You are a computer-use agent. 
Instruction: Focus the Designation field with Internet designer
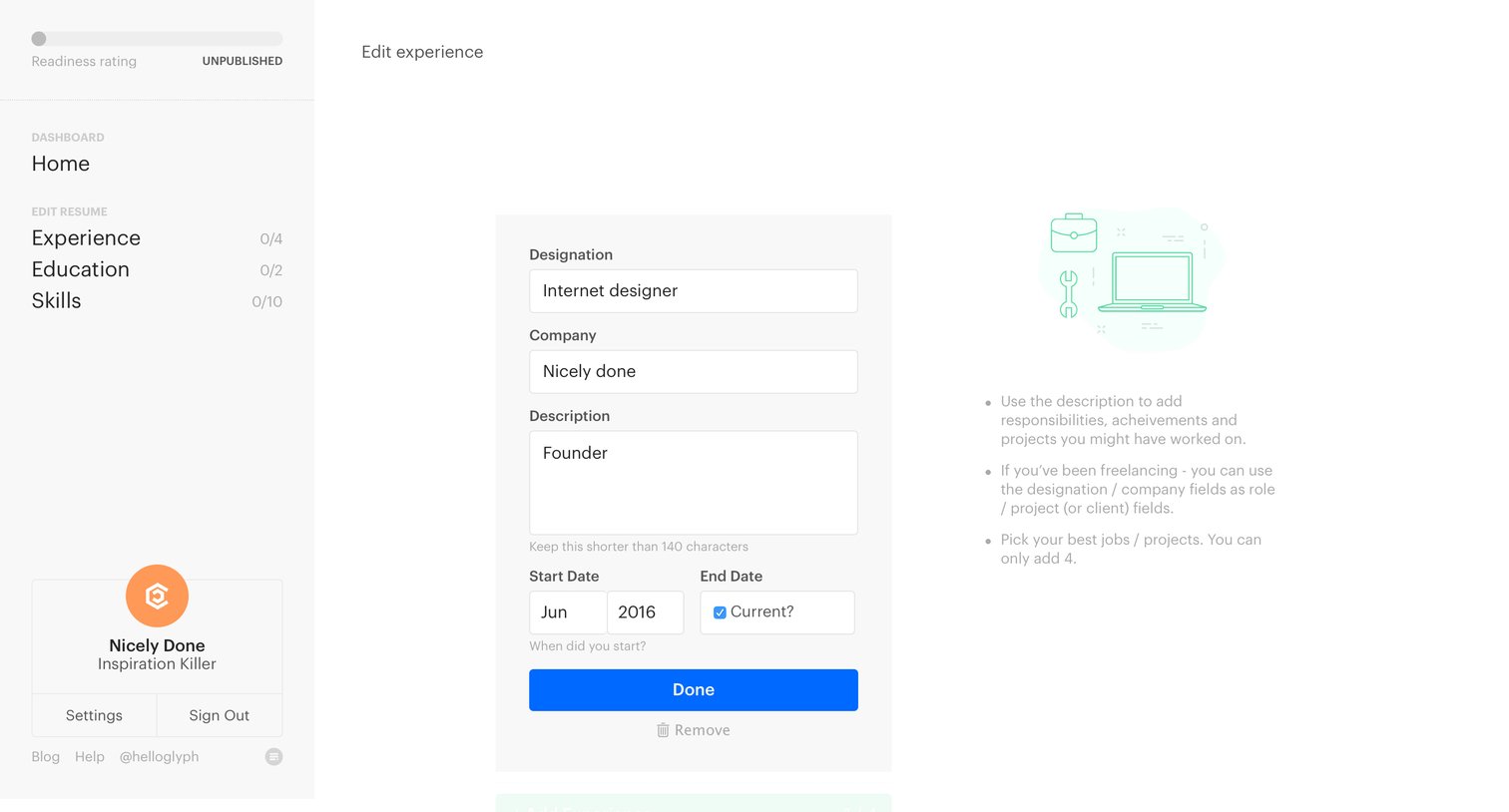(694, 291)
